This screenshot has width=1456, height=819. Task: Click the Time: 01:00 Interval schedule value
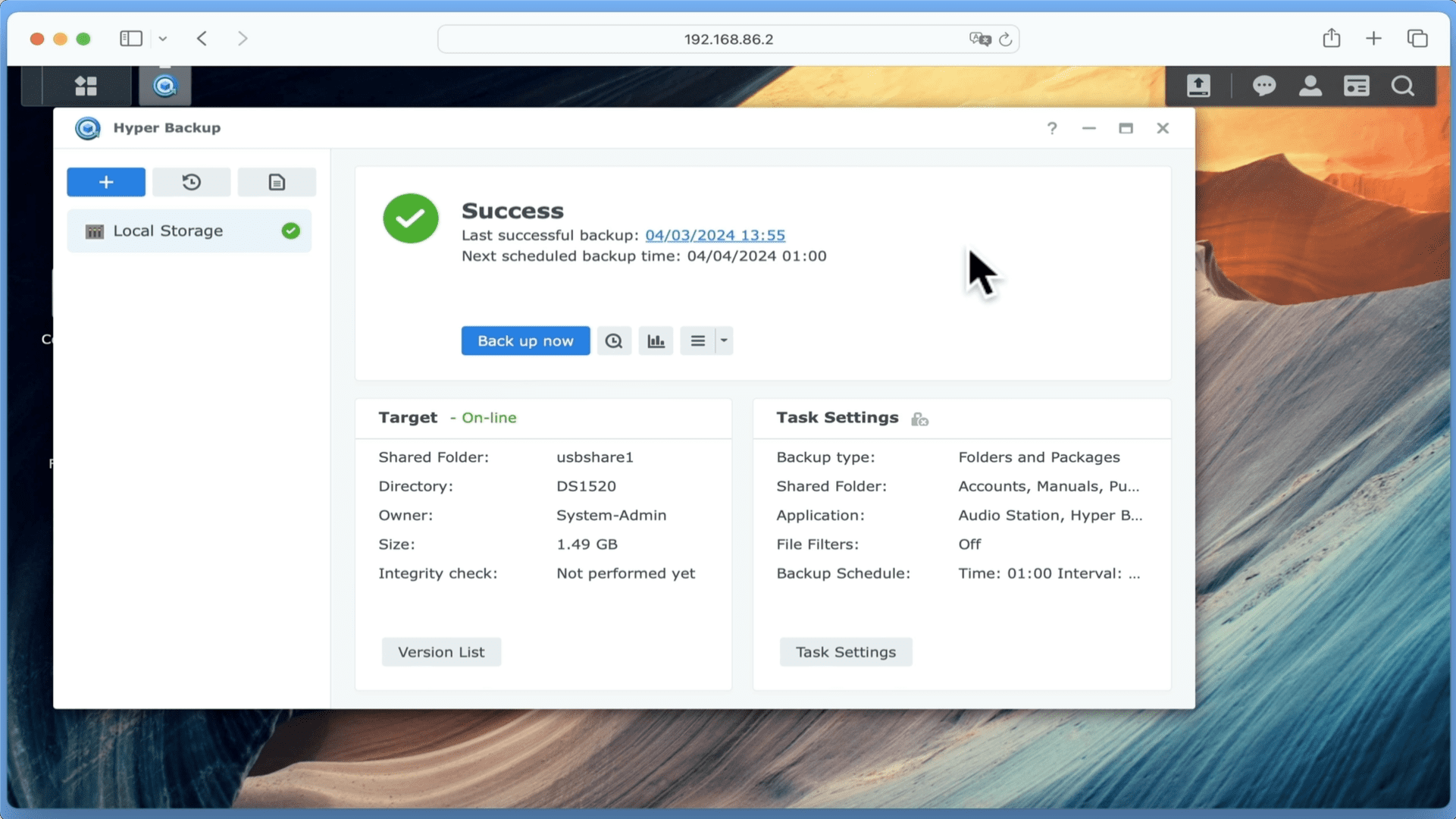point(1049,573)
